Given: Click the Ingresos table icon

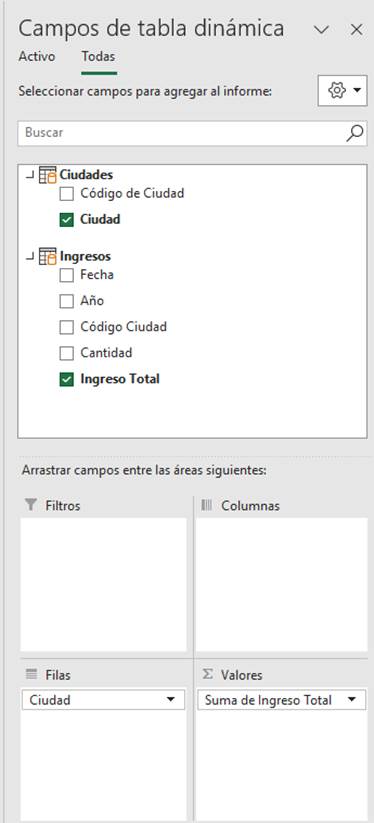Looking at the screenshot, I should pyautogui.click(x=48, y=257).
